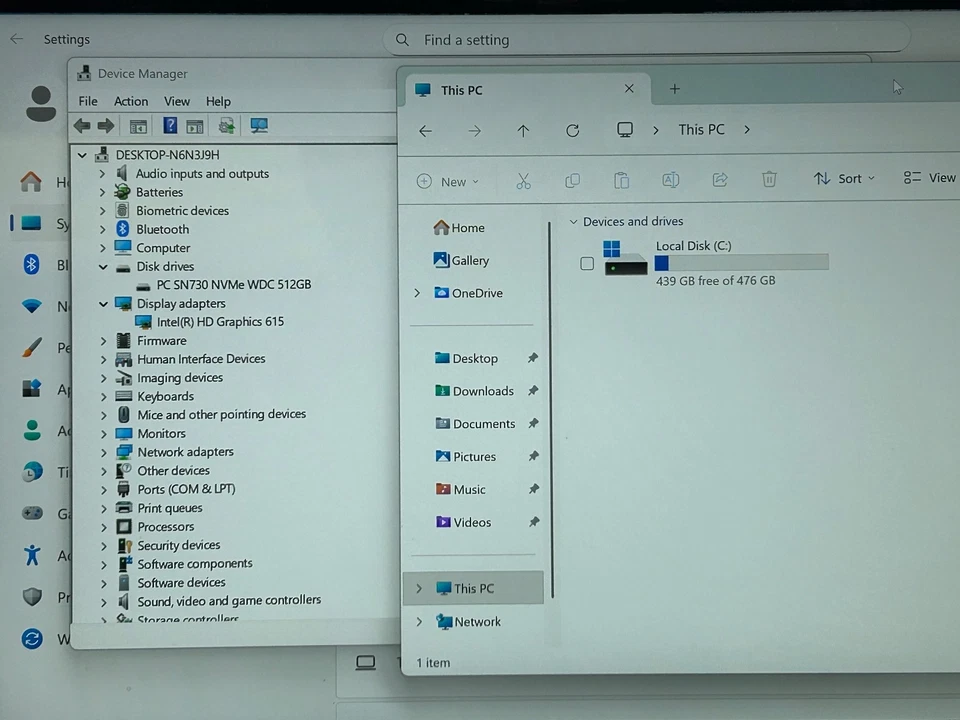Click the Find a setting search field

(646, 40)
